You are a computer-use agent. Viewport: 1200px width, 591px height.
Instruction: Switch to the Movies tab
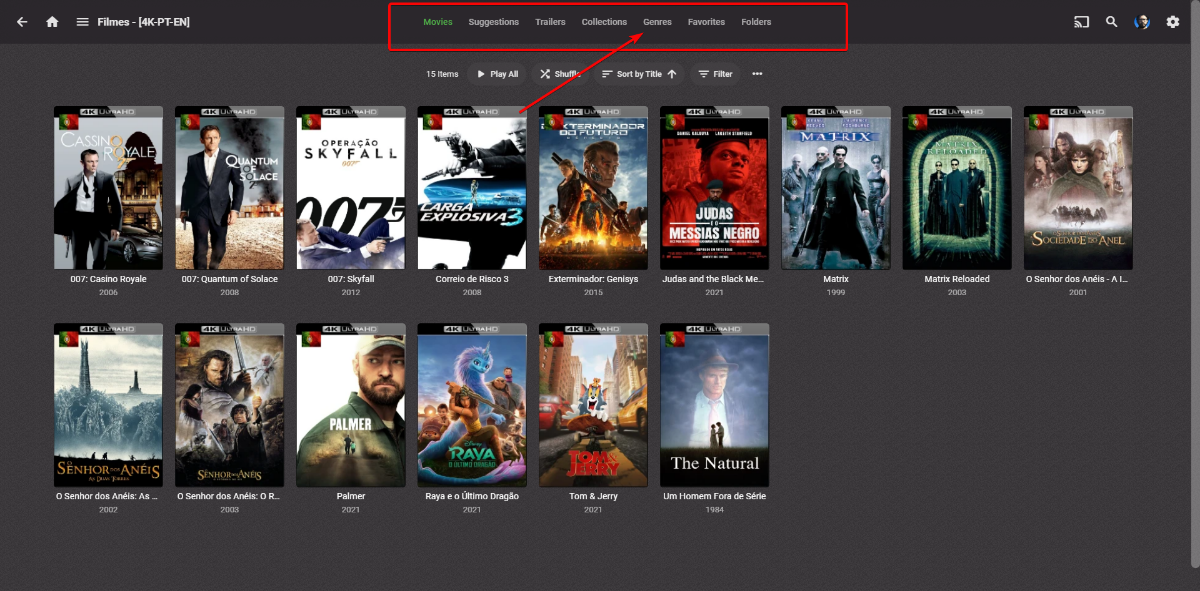pos(437,22)
